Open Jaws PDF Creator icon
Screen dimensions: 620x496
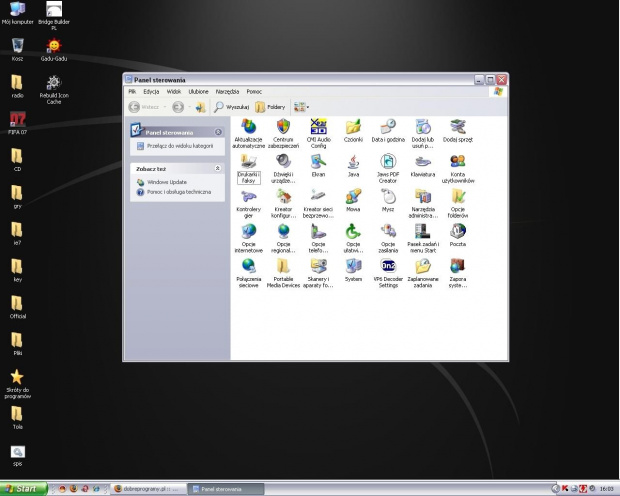coord(388,168)
